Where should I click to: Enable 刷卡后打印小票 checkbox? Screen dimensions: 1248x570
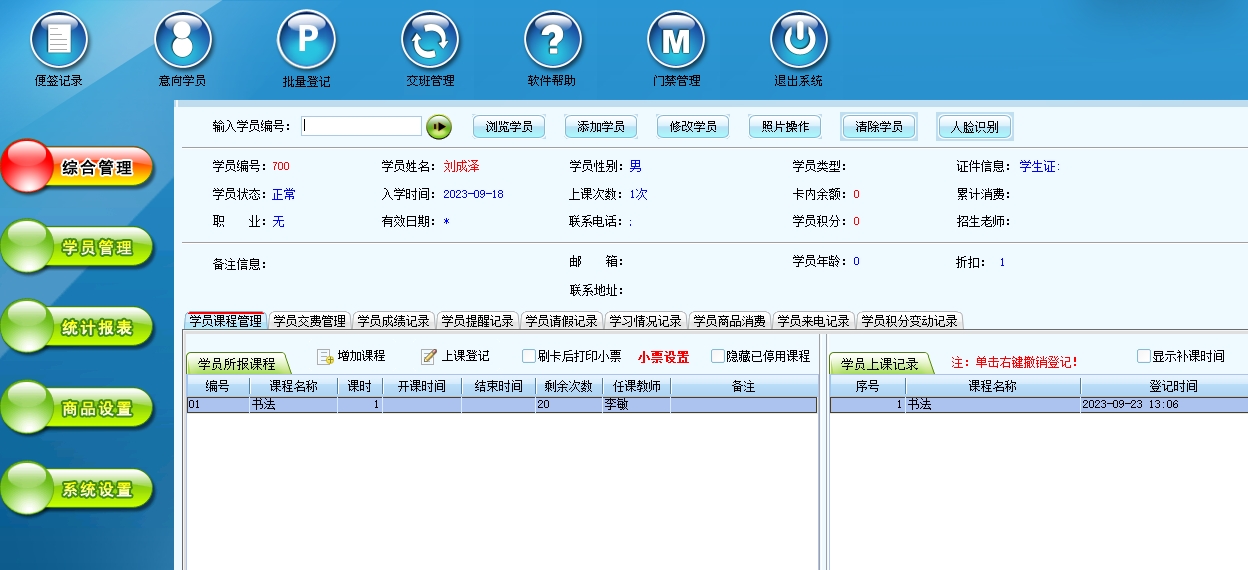[530, 356]
